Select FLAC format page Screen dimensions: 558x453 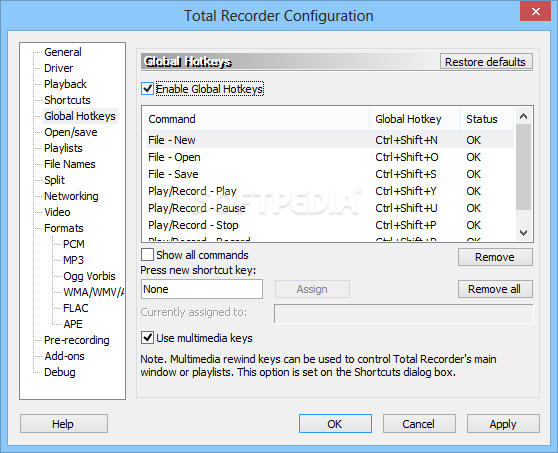(75, 309)
